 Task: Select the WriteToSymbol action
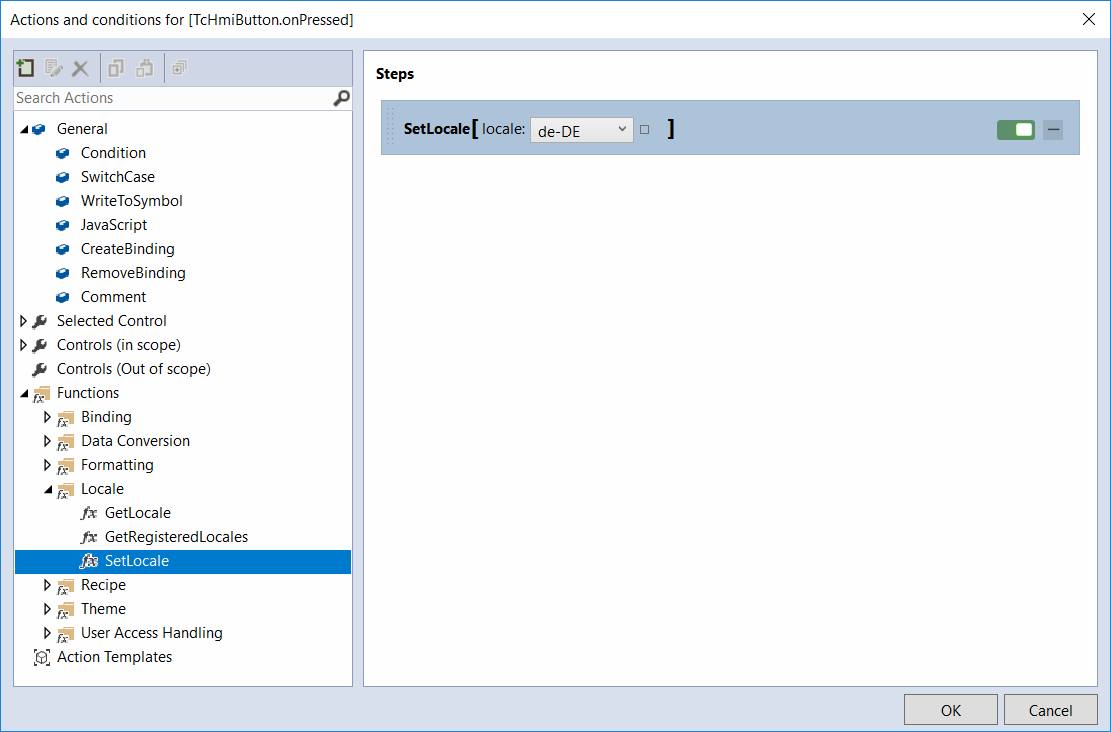131,201
